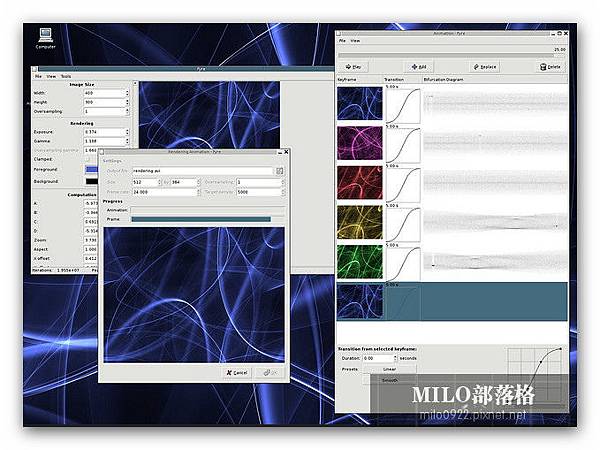Open the Computer desktop icon
This screenshot has height=450, width=600.
coord(45,38)
